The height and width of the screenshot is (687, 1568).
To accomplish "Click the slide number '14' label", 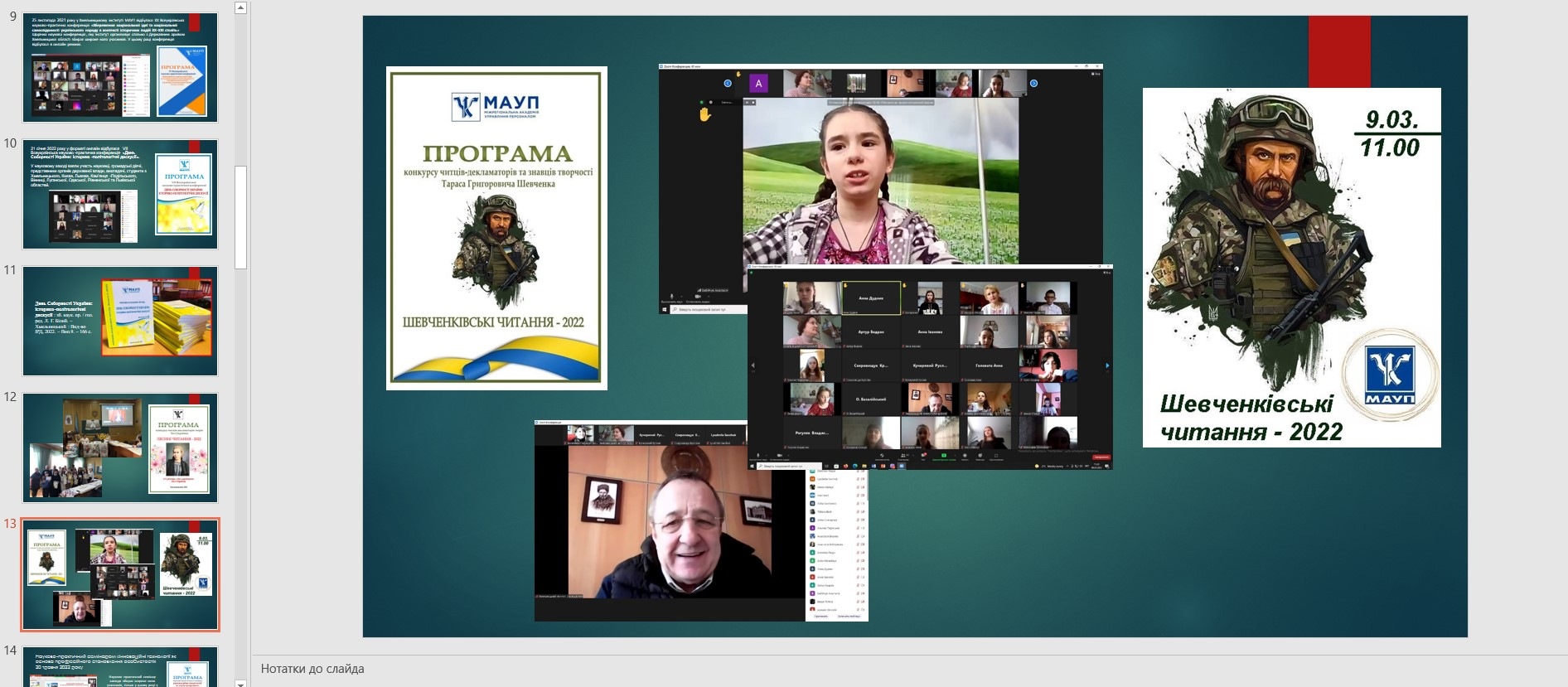I will (10, 651).
